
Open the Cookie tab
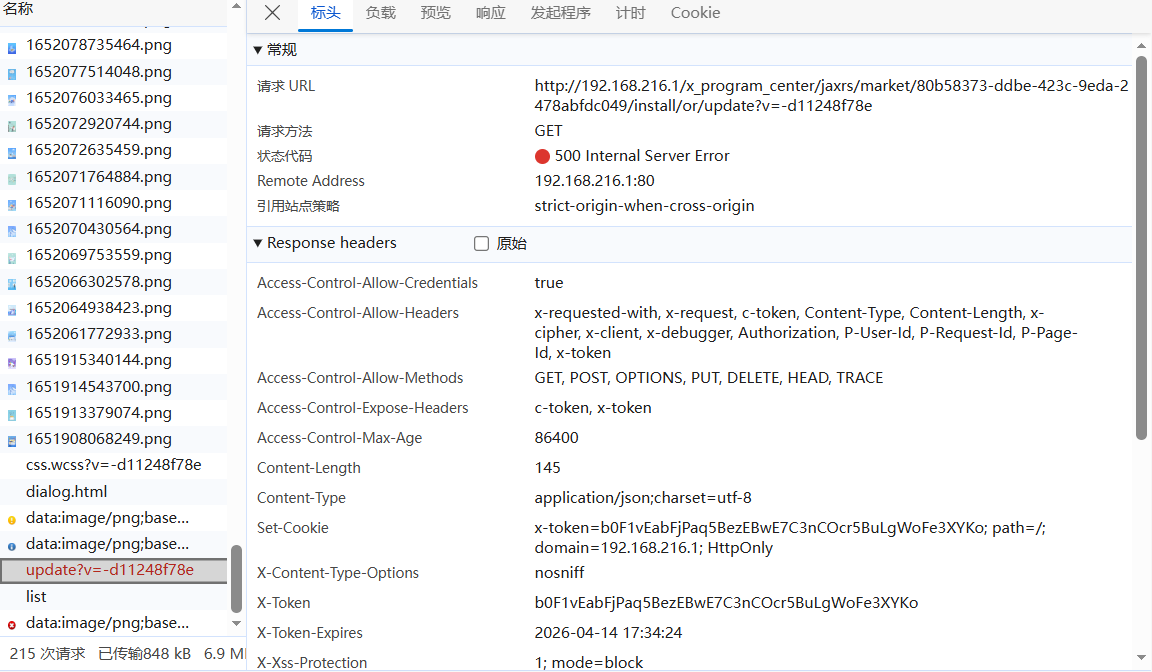(x=695, y=13)
